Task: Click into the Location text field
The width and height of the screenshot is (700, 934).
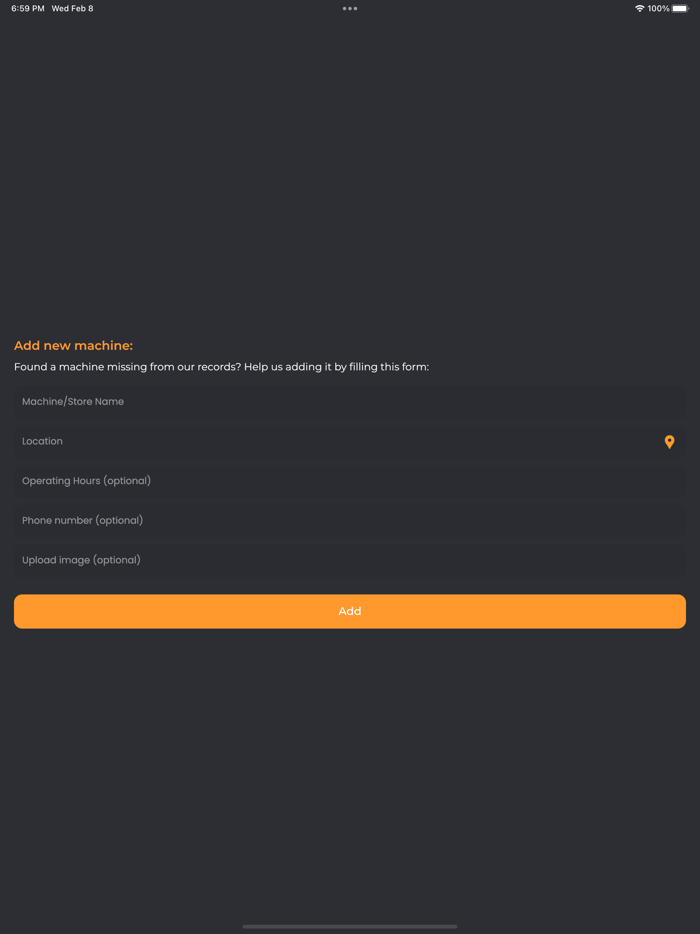Action: 330,442
